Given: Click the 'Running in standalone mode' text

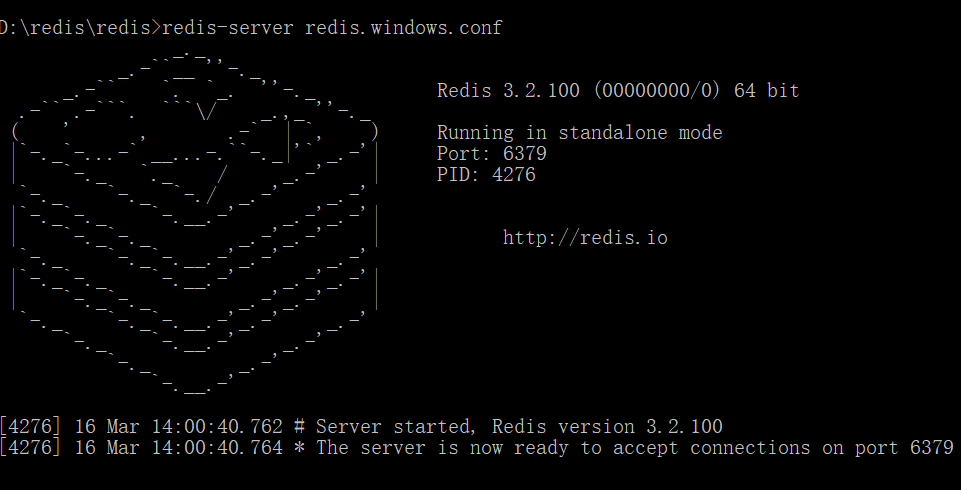Looking at the screenshot, I should point(580,133).
